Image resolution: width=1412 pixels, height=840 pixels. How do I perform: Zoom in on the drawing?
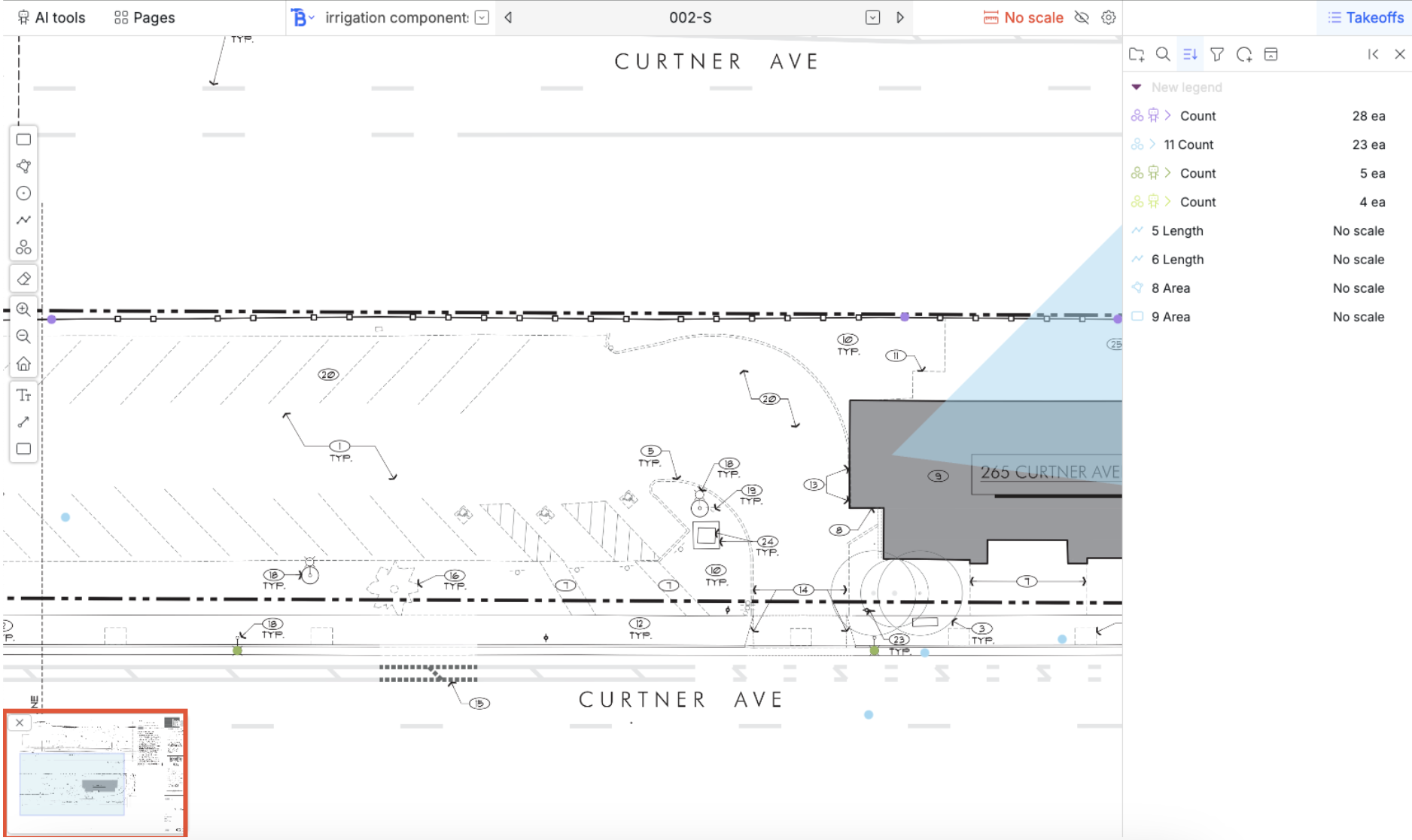[x=24, y=309]
